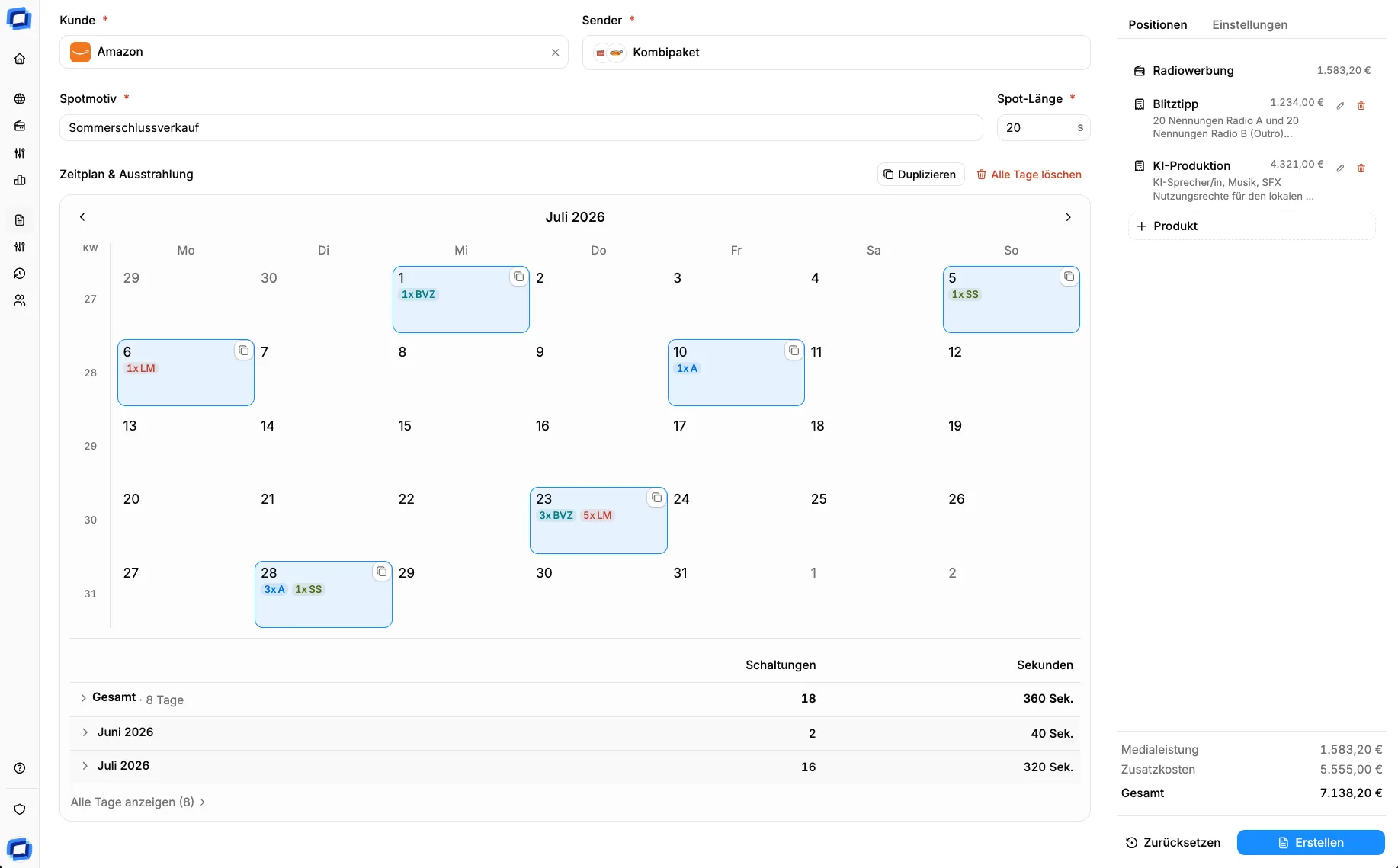Switch to the Positionen tab
The image size is (1398, 868).
(x=1157, y=25)
